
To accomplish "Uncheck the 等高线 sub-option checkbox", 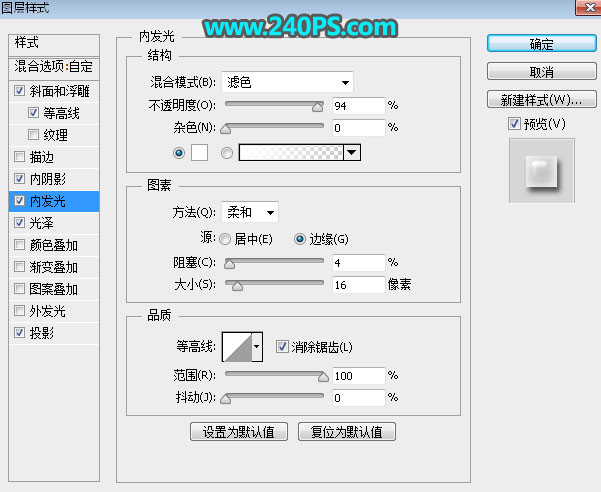I will point(33,113).
